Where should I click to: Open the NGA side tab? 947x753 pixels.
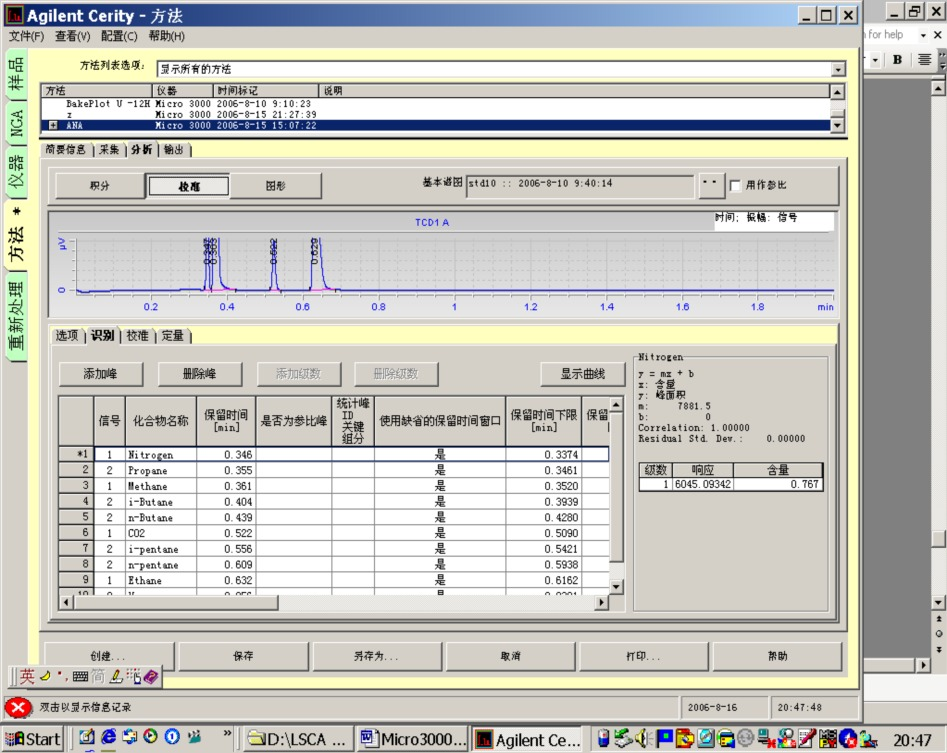coord(16,123)
